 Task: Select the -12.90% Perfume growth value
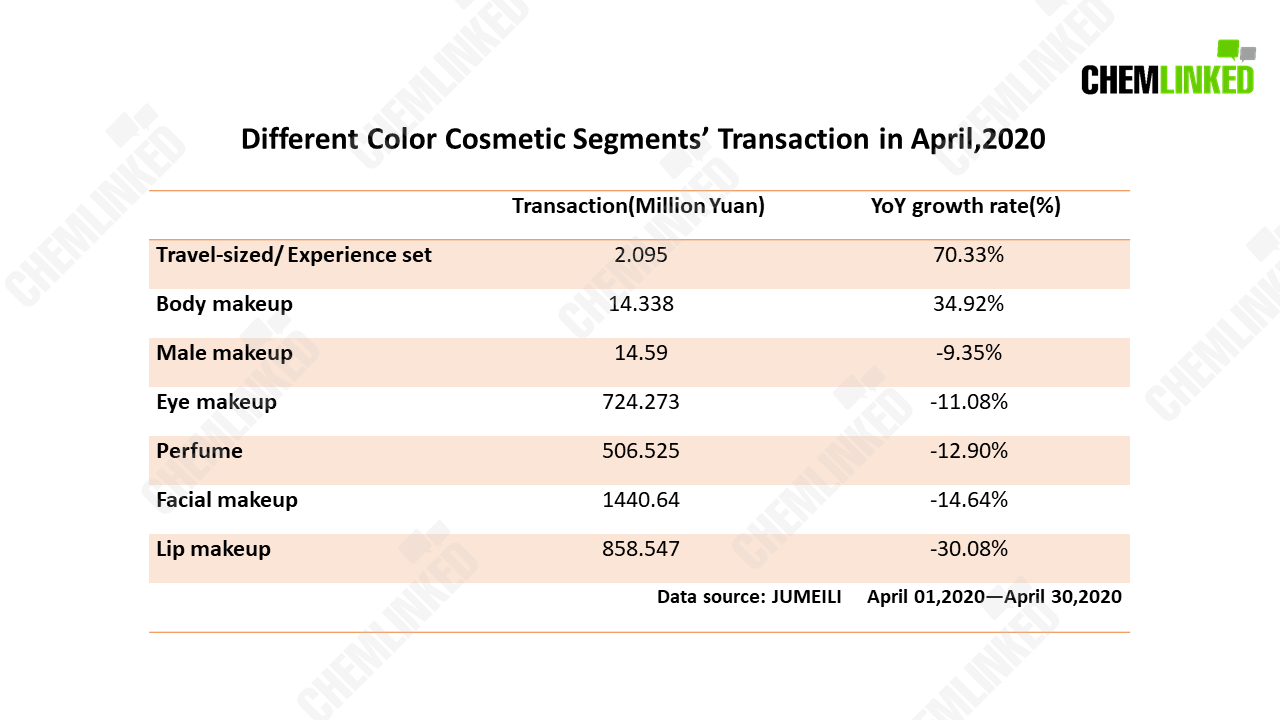(x=966, y=451)
